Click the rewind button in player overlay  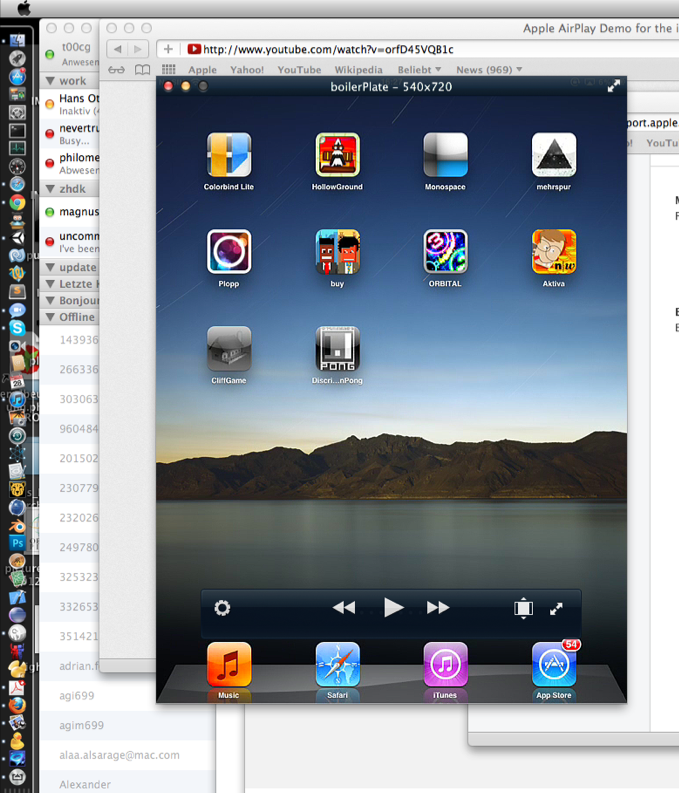point(344,607)
